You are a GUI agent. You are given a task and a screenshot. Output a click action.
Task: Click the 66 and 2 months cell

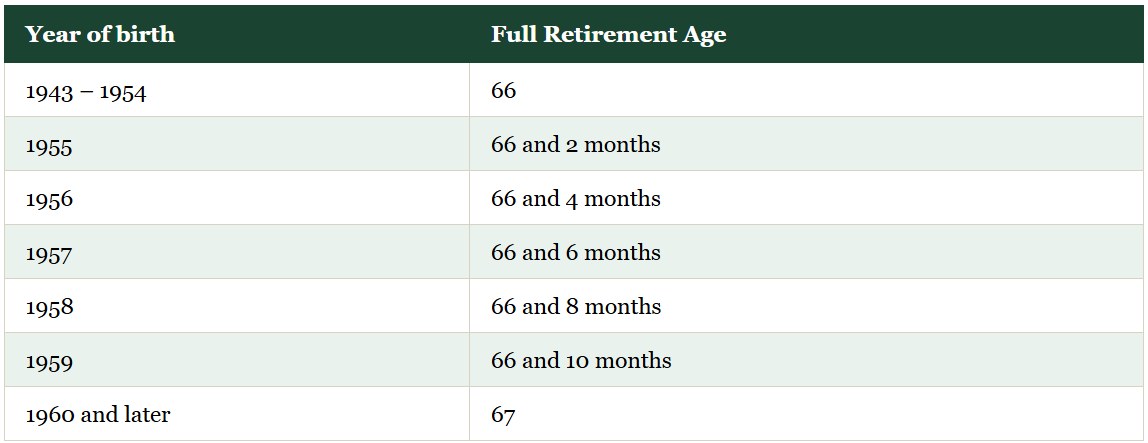[x=806, y=144]
